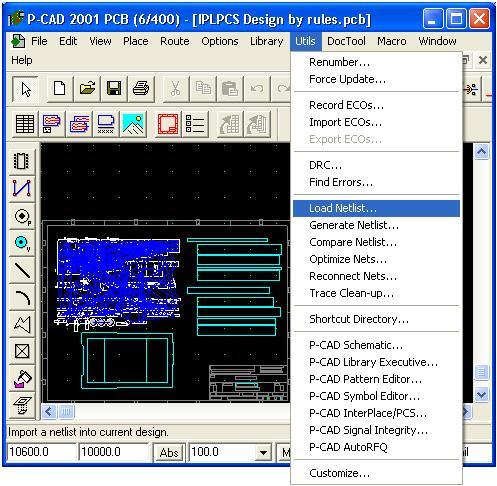Open the Library menu

tap(267, 41)
